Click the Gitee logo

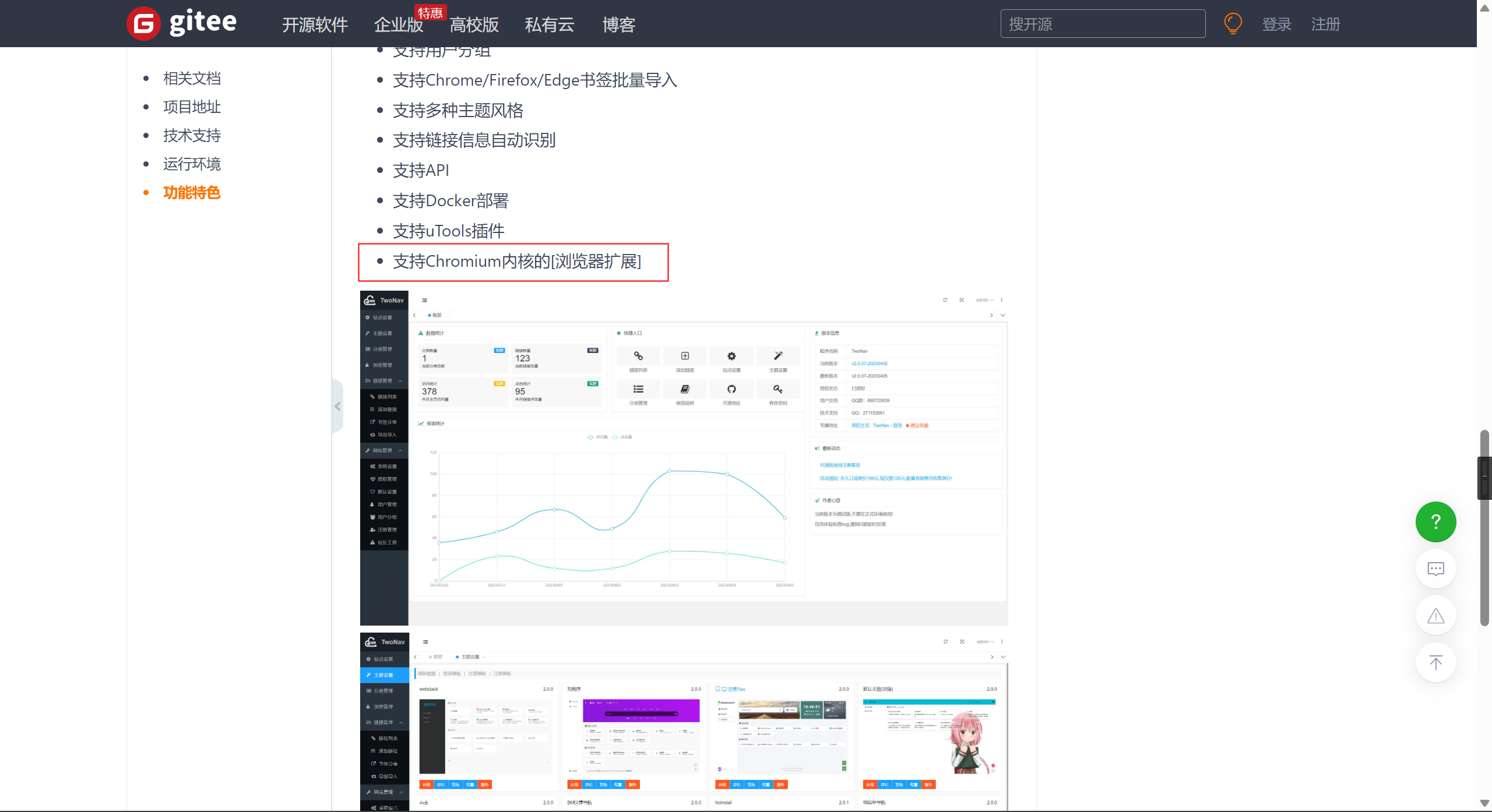tap(181, 23)
